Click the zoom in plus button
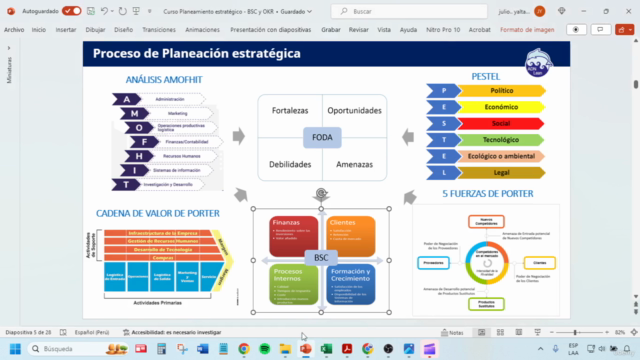 tap(607, 333)
